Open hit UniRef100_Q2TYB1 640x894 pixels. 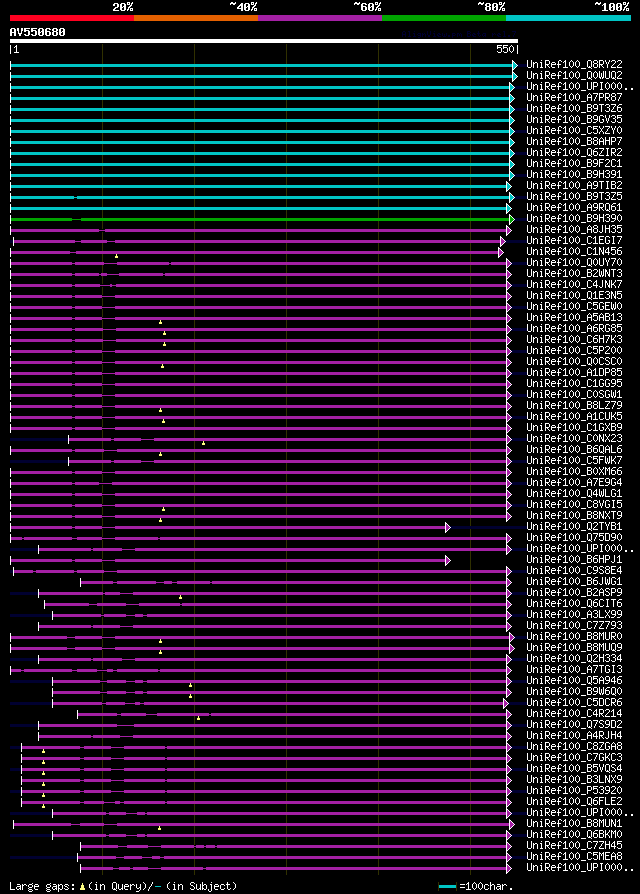(x=574, y=527)
